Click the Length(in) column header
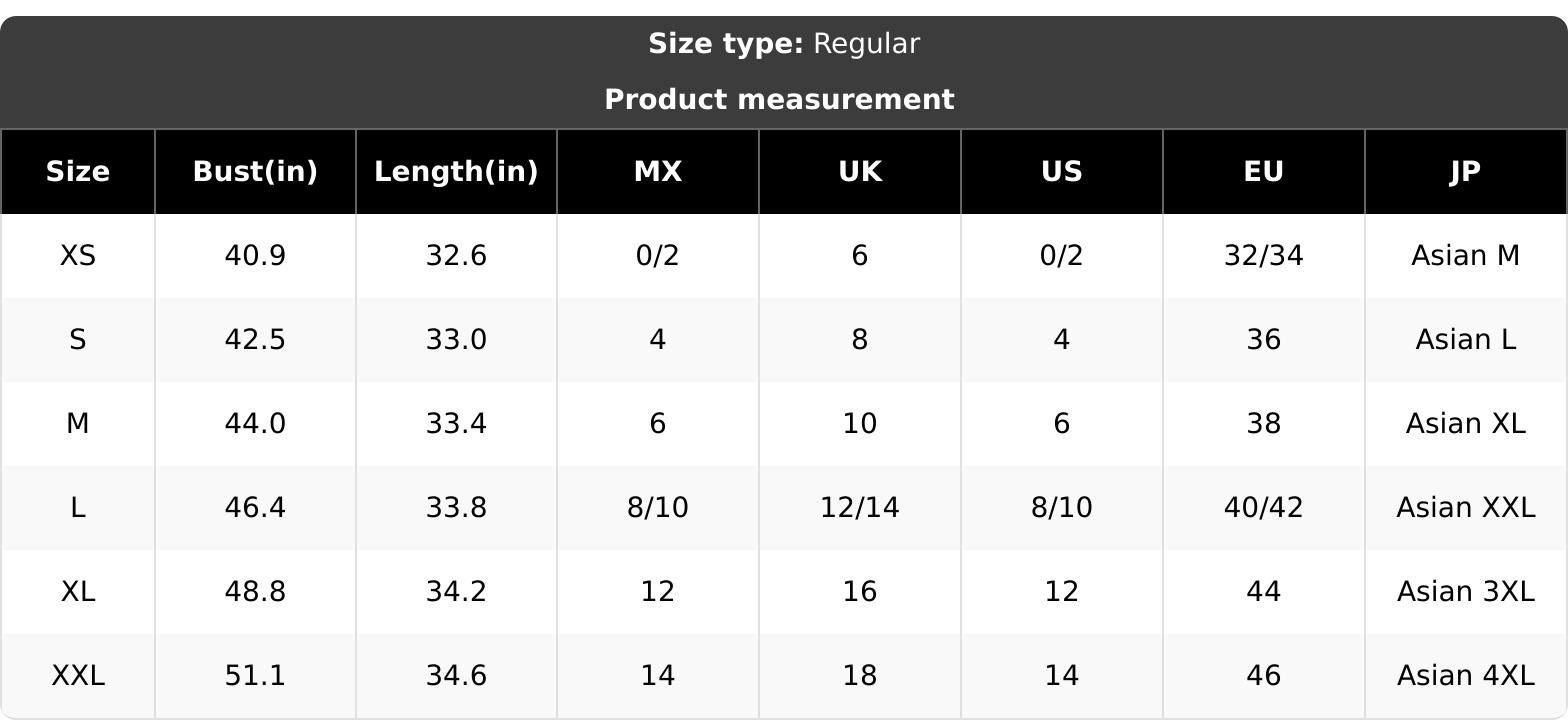The width and height of the screenshot is (1568, 720). click(x=456, y=172)
